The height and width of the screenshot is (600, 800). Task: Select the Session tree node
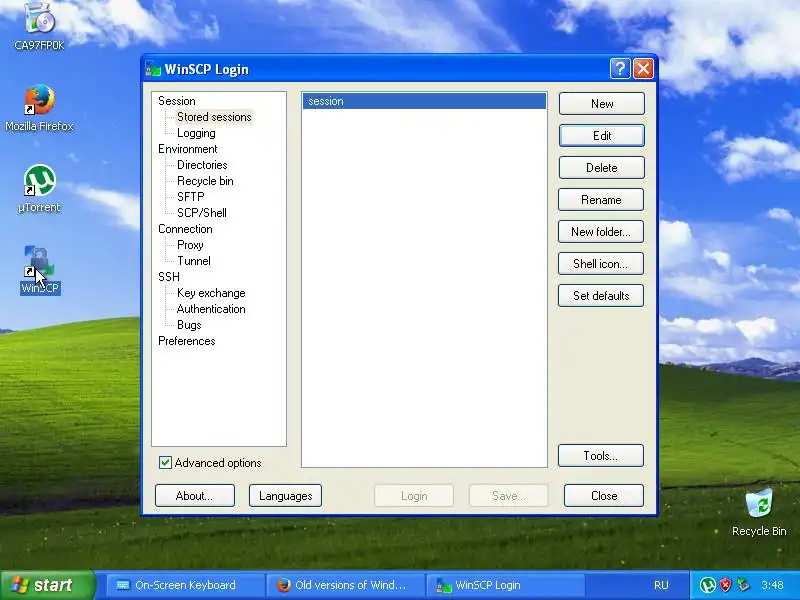click(x=177, y=101)
